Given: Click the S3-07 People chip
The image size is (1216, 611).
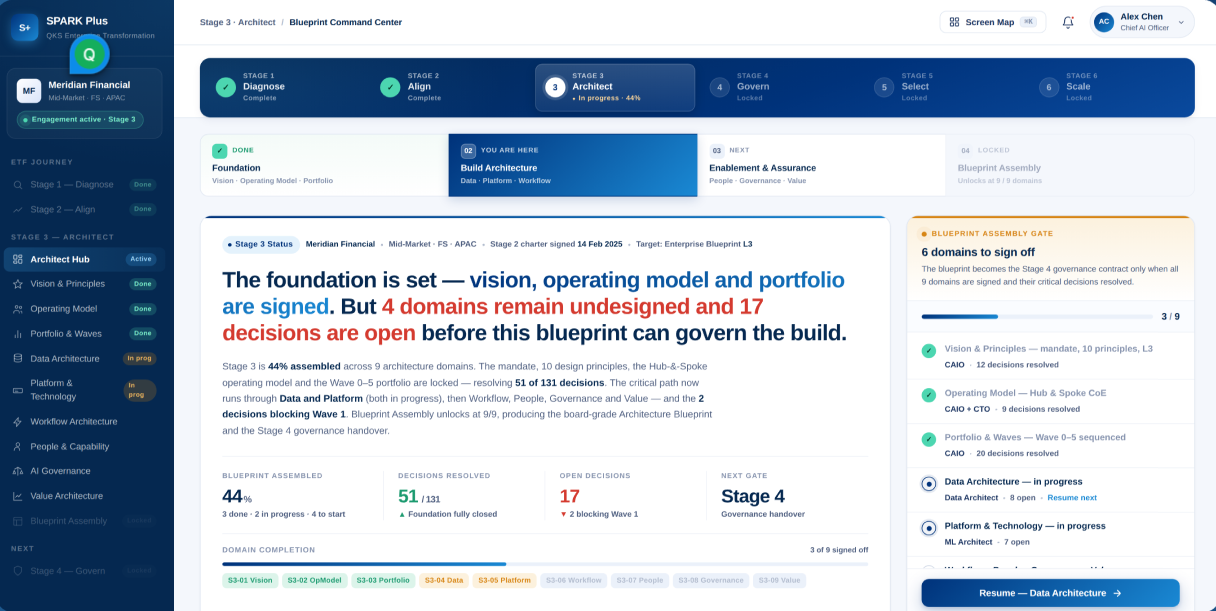Looking at the screenshot, I should tap(640, 580).
